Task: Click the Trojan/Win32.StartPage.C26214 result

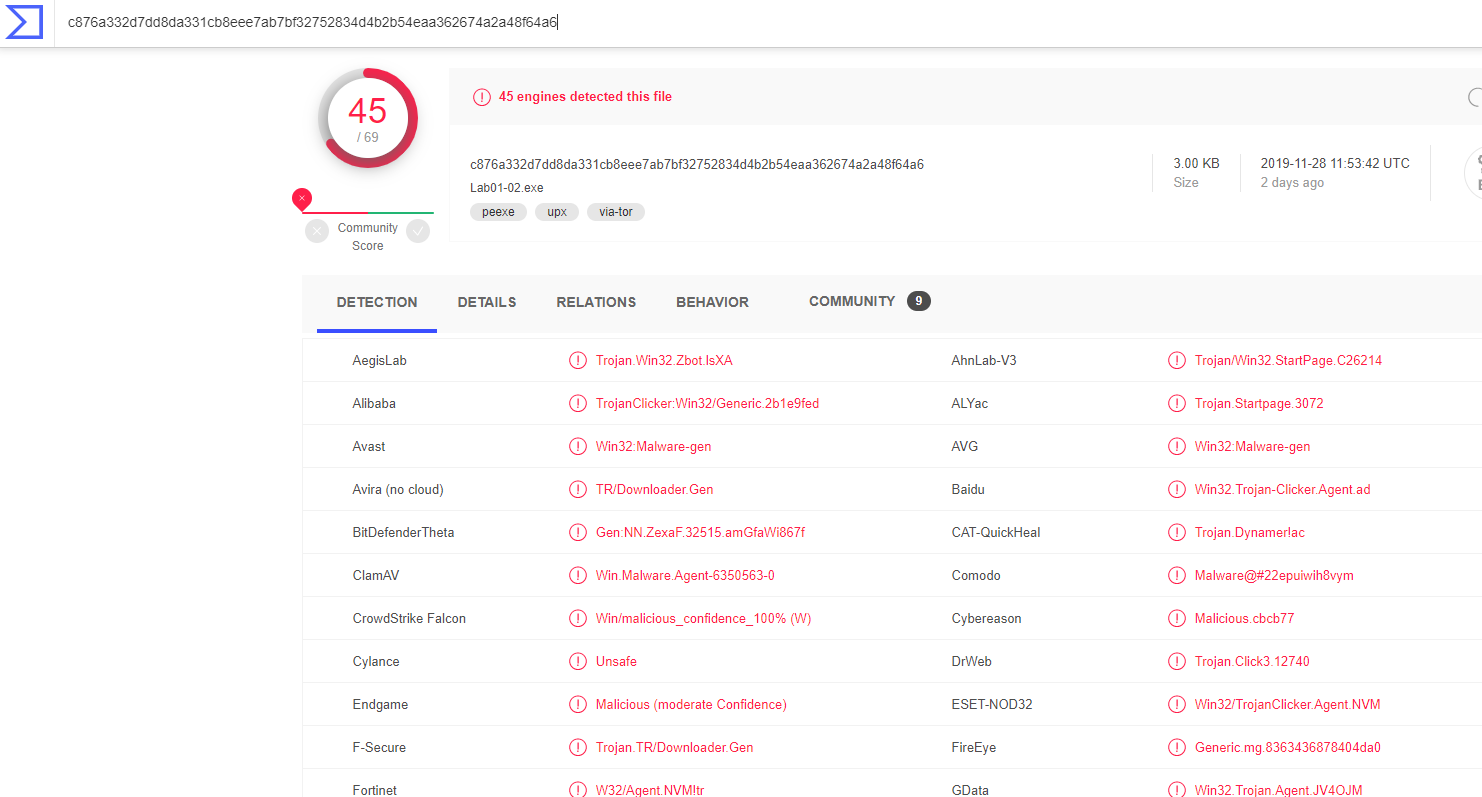Action: point(1288,360)
